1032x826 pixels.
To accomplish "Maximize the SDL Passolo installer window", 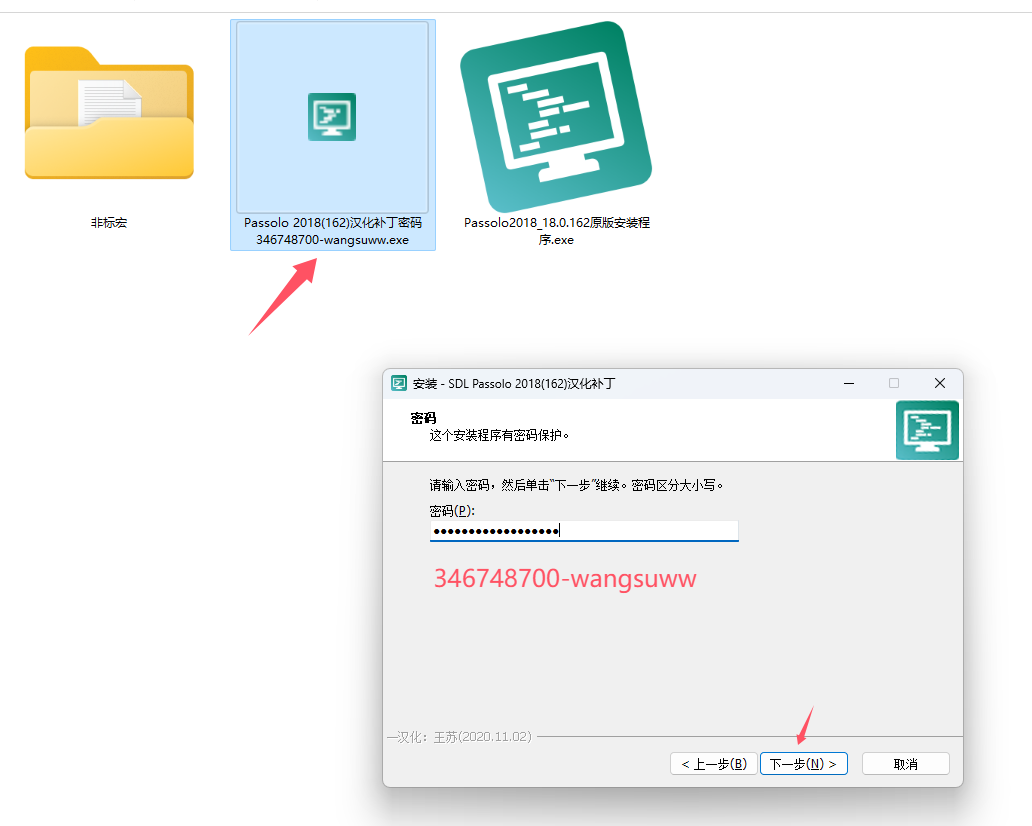I will point(894,383).
